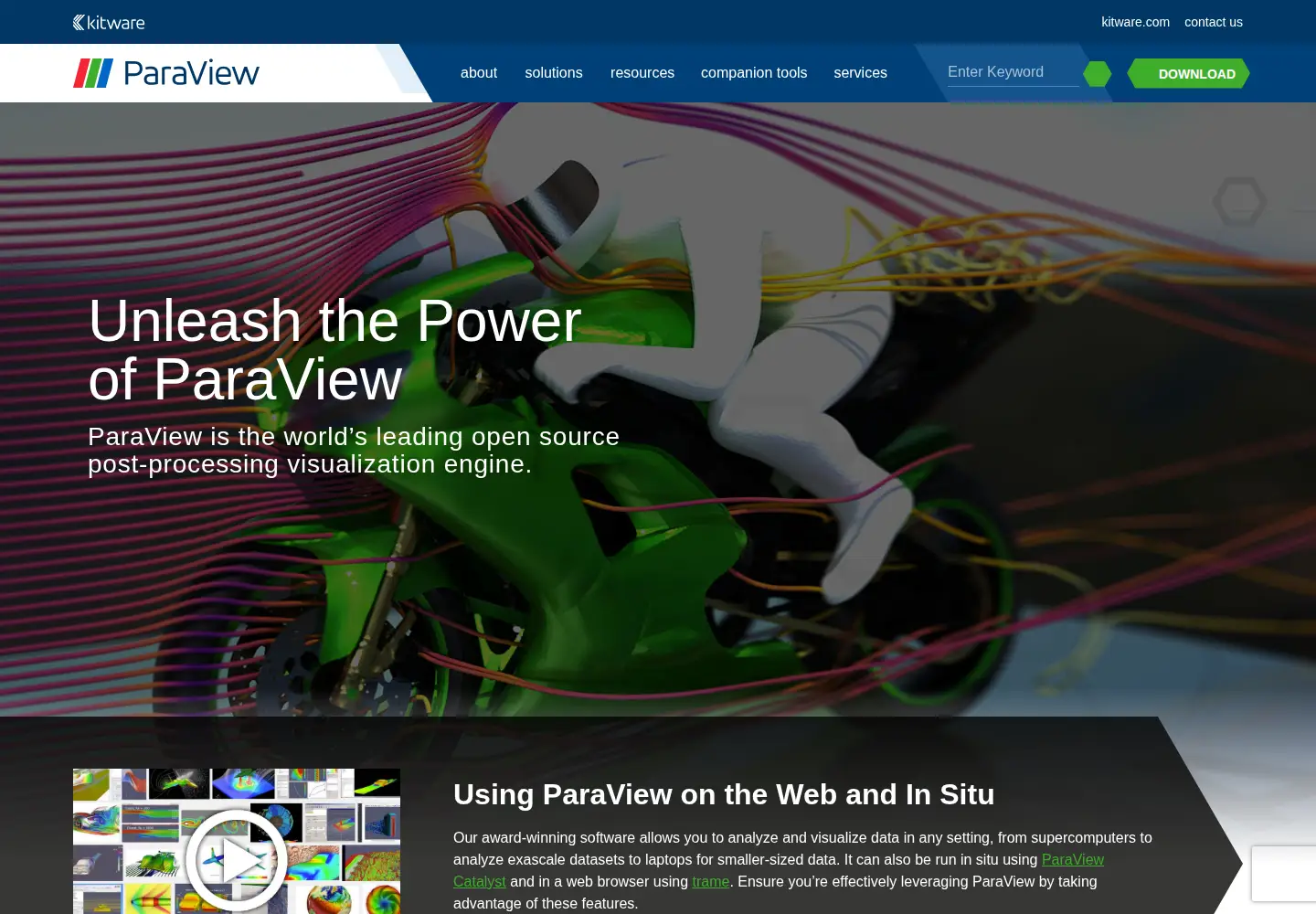
Task: Click the 'Unleash the Power of ParaView' heading
Action: pyautogui.click(x=334, y=350)
